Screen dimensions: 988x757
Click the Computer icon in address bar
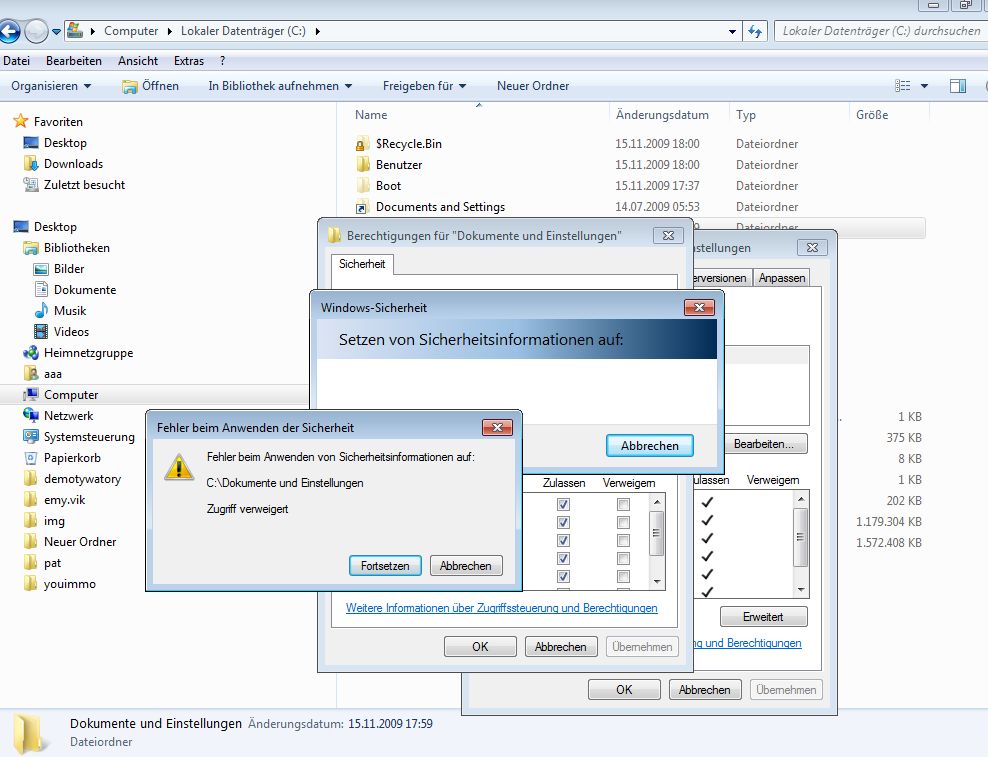pos(75,30)
